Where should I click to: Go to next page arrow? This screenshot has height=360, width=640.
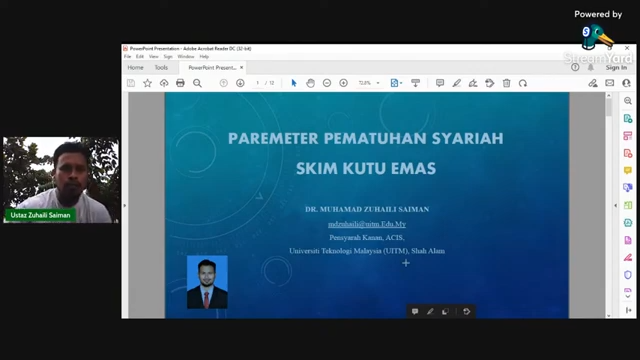[x=240, y=83]
